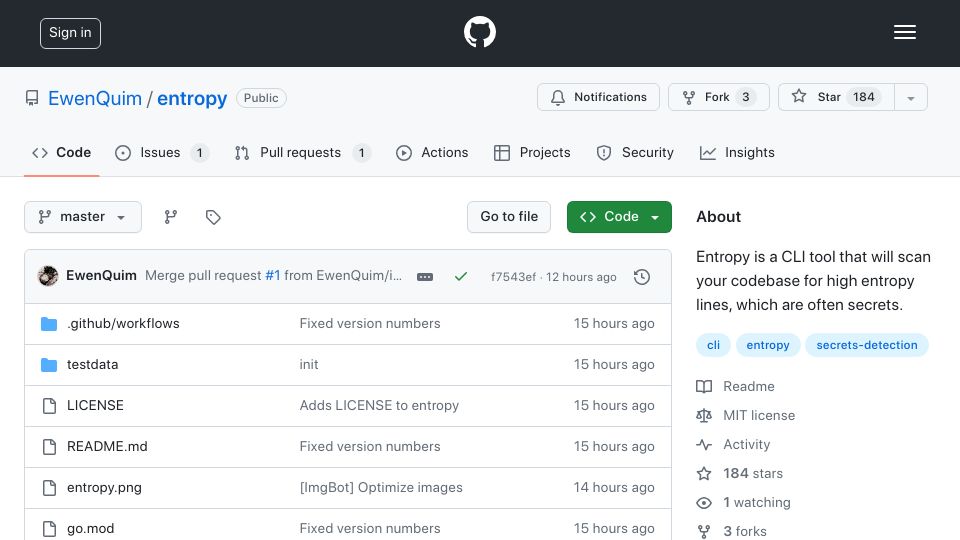
Task: Open the MIT license link
Action: (746, 415)
